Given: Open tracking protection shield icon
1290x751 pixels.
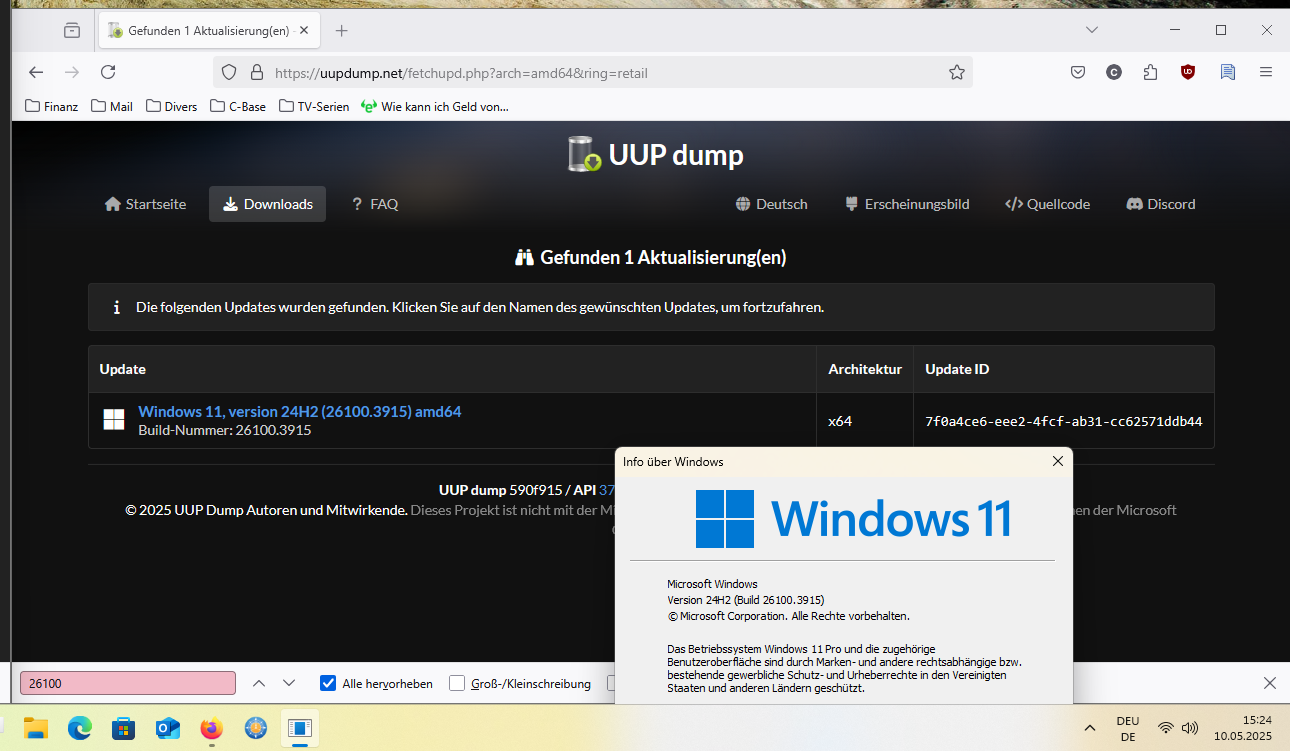Looking at the screenshot, I should (229, 72).
